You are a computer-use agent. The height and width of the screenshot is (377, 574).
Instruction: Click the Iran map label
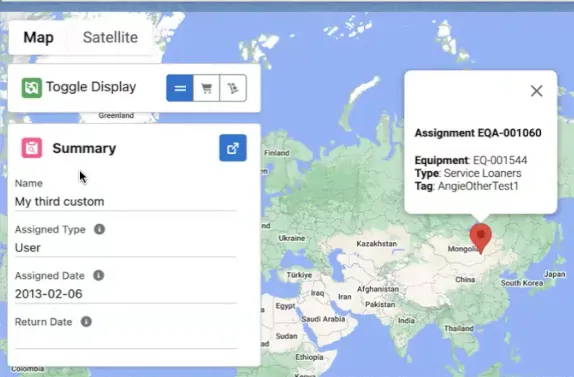click(345, 297)
